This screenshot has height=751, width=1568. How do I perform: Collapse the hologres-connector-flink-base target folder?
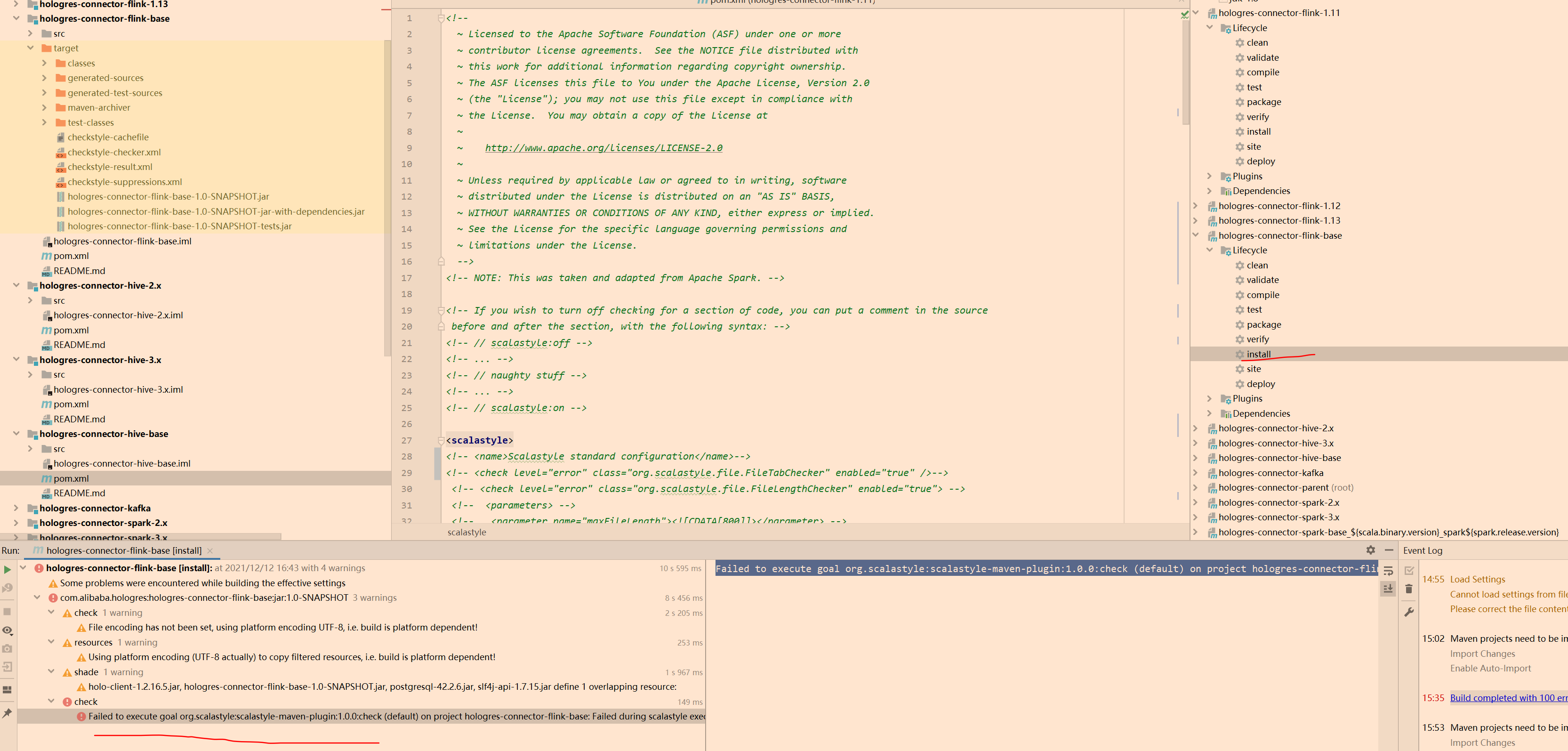pos(31,48)
